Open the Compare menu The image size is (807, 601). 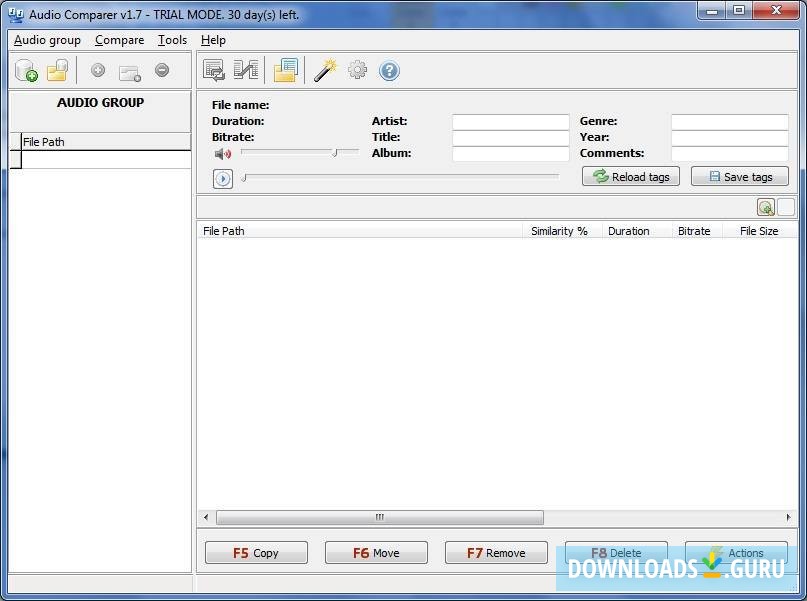[x=119, y=40]
